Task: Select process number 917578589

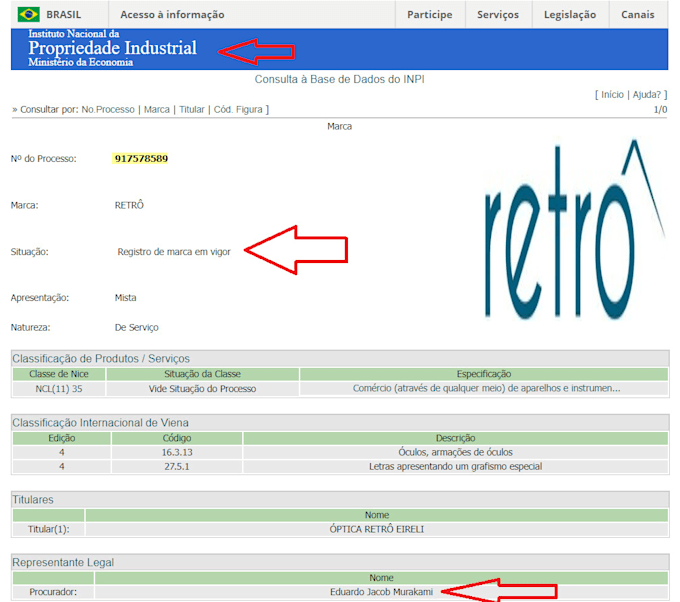Action: tap(141, 159)
